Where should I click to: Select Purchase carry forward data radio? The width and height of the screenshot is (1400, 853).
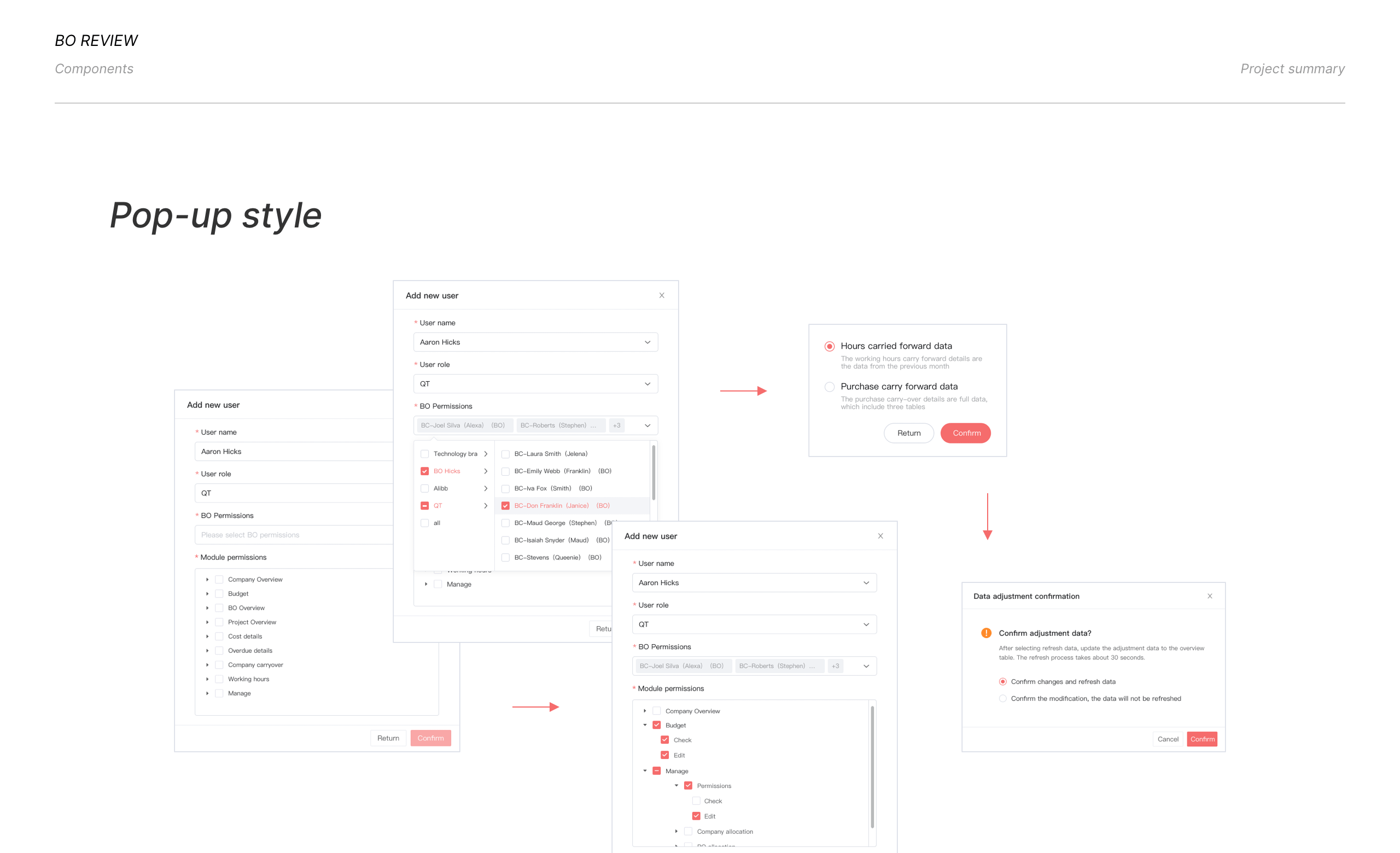pos(830,387)
